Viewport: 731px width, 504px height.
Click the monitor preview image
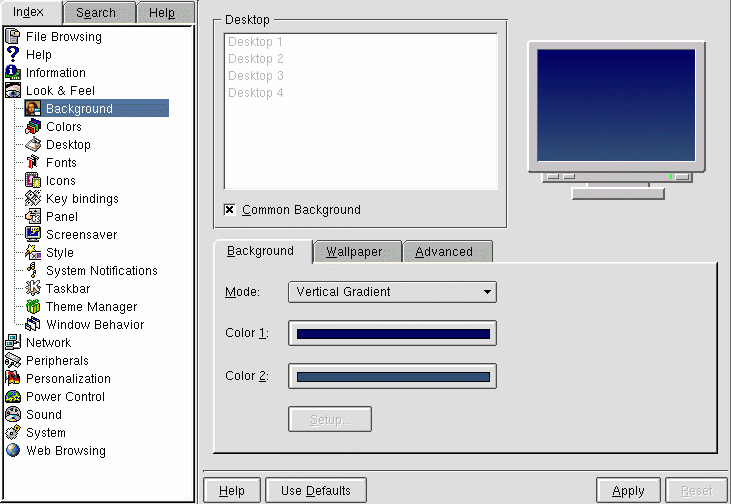617,108
